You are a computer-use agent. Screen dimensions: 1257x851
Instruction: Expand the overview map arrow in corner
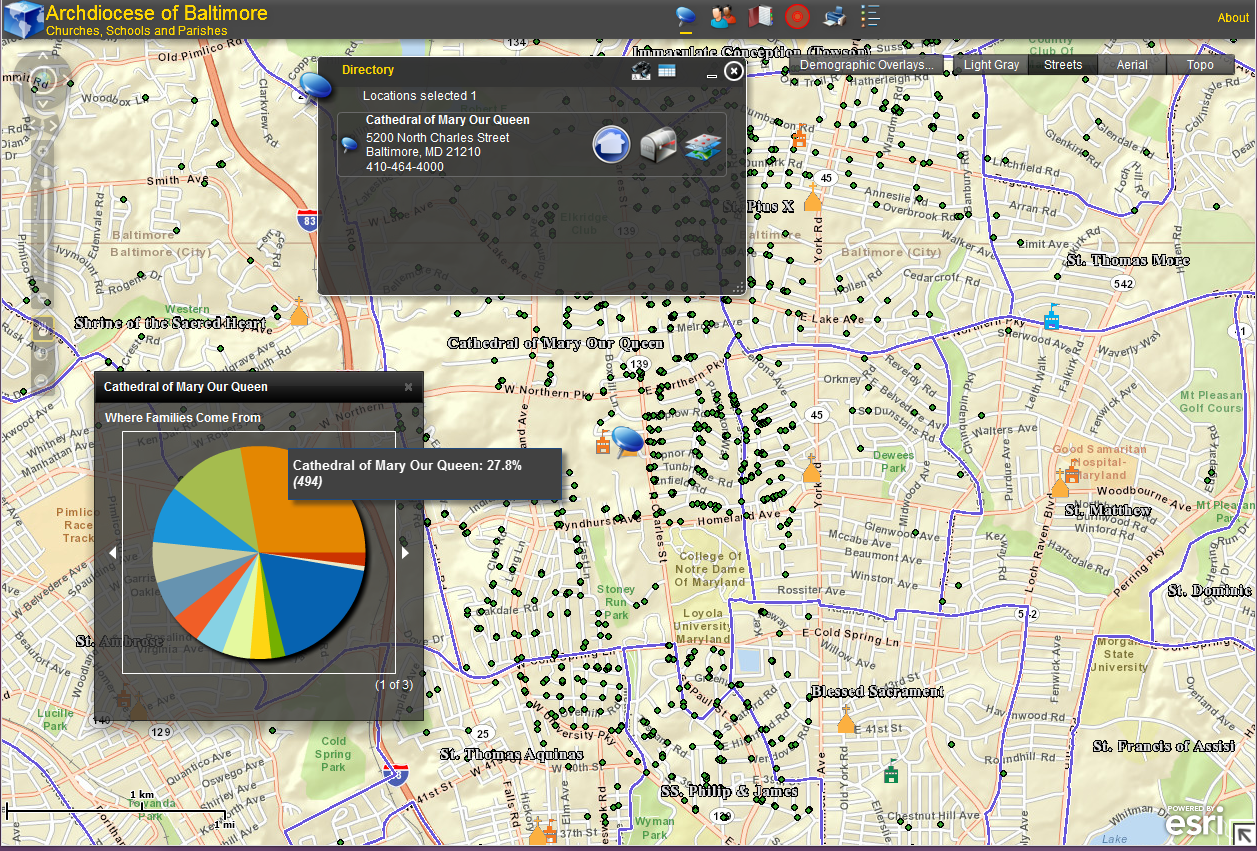pyautogui.click(x=1243, y=835)
